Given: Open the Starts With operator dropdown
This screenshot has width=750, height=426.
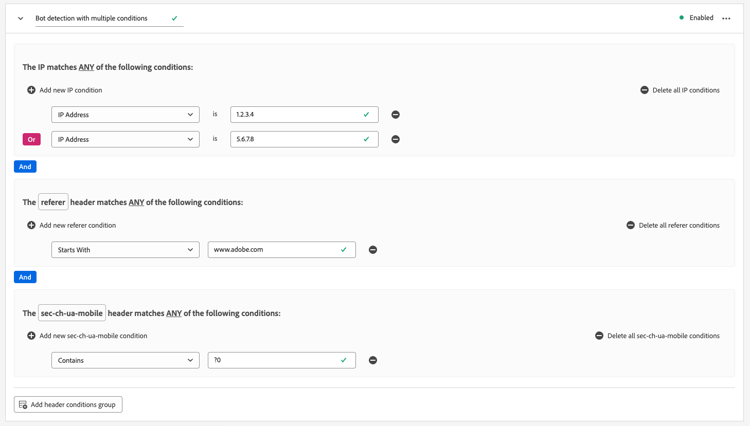Looking at the screenshot, I should coord(125,250).
